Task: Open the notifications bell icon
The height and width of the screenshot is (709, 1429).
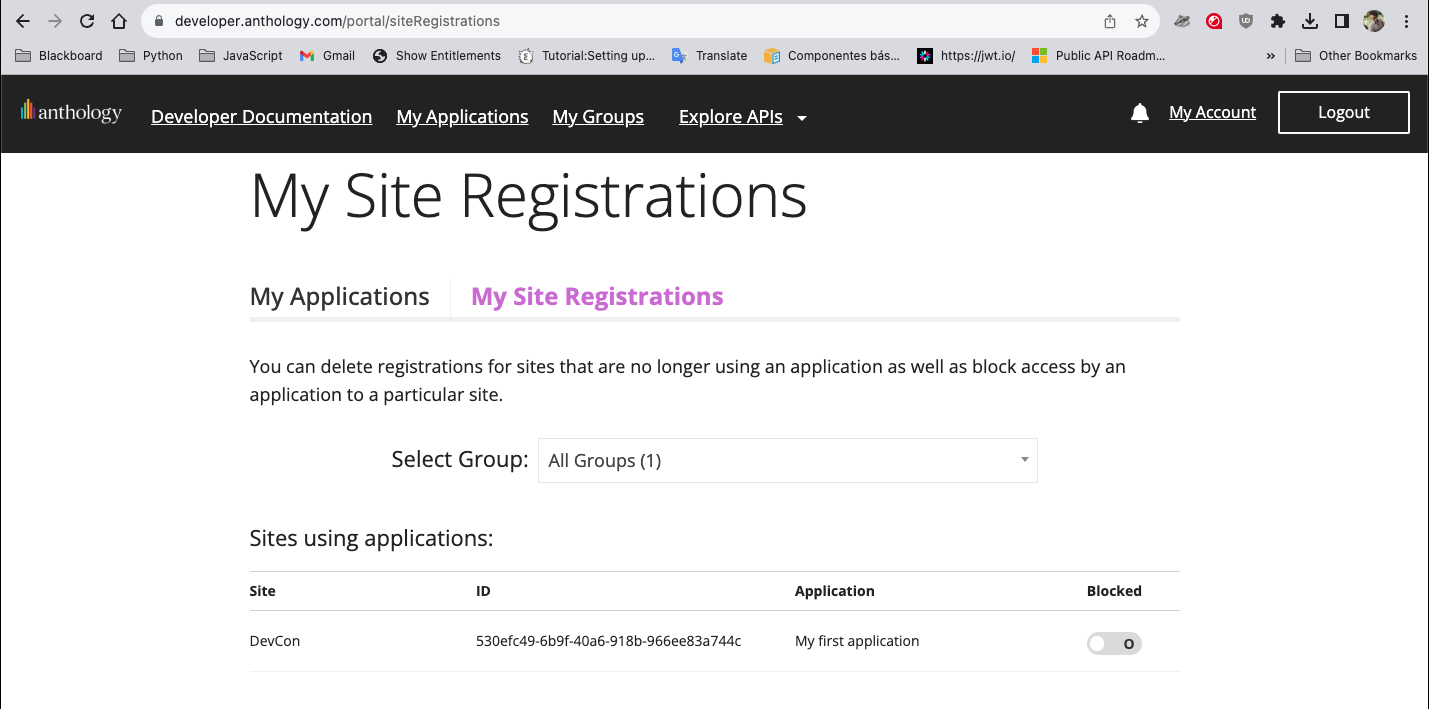Action: click(x=1140, y=113)
